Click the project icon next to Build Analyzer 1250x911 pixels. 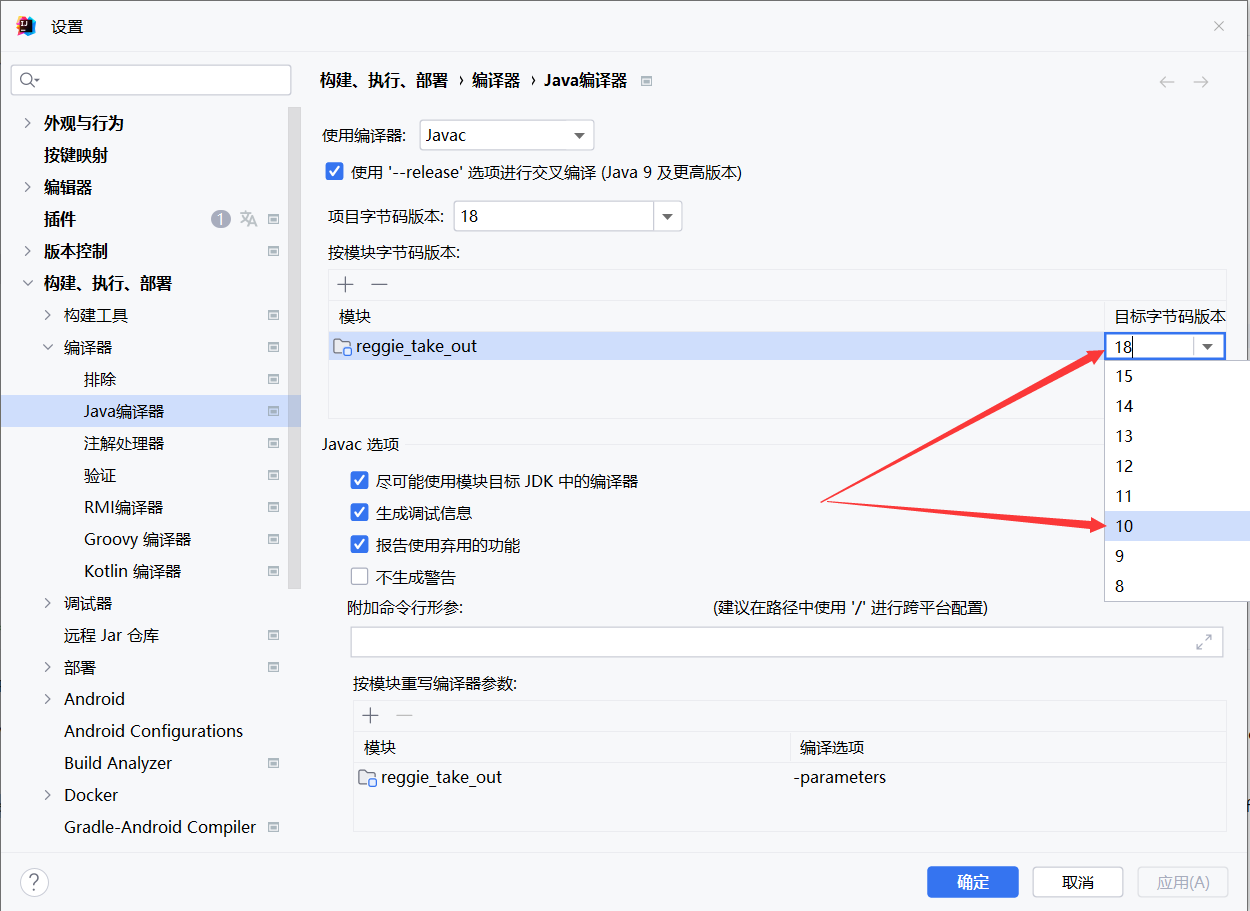tap(273, 763)
